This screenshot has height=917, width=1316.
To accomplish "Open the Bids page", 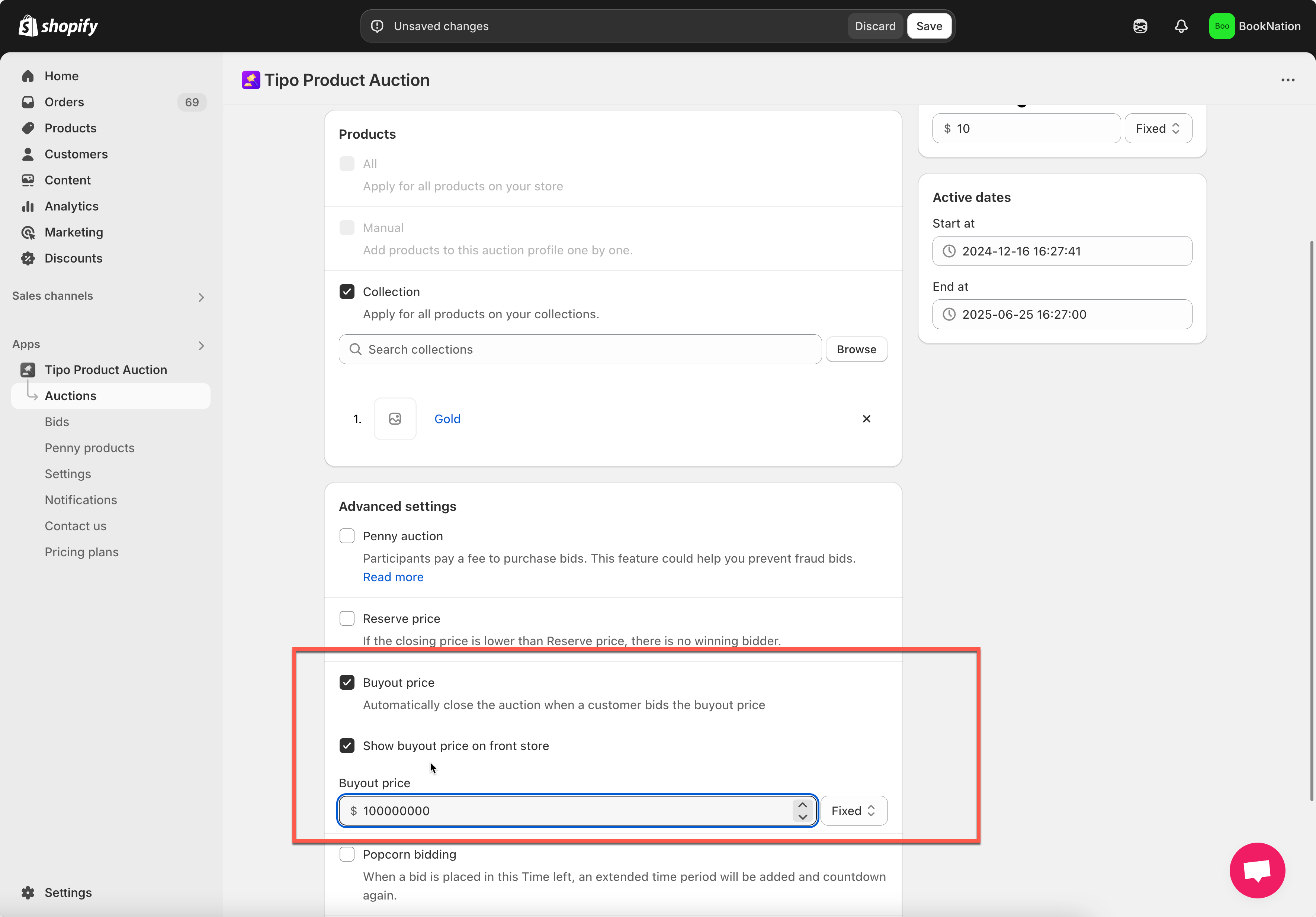I will pos(57,422).
